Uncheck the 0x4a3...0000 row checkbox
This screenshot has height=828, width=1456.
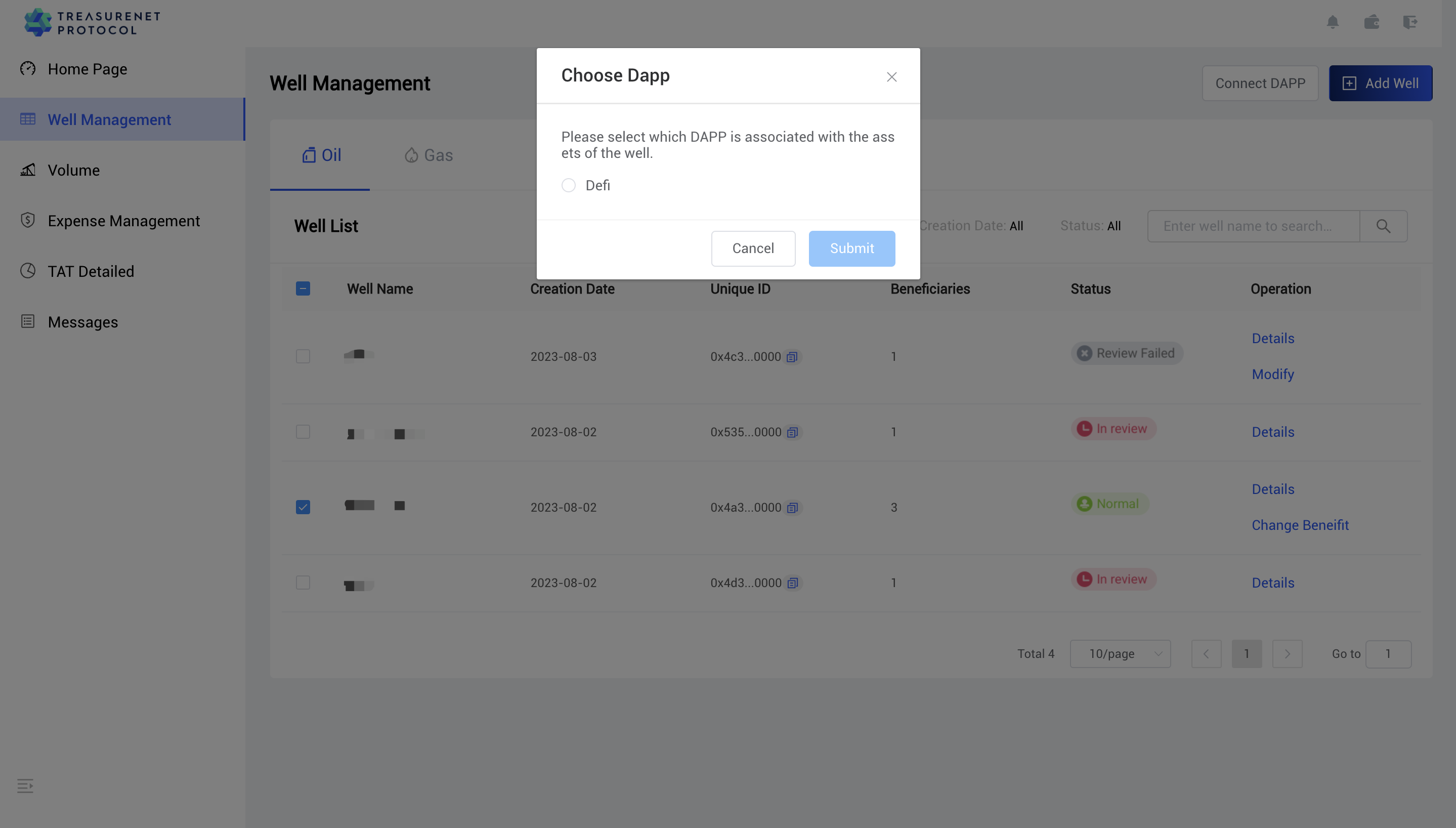[x=303, y=507]
